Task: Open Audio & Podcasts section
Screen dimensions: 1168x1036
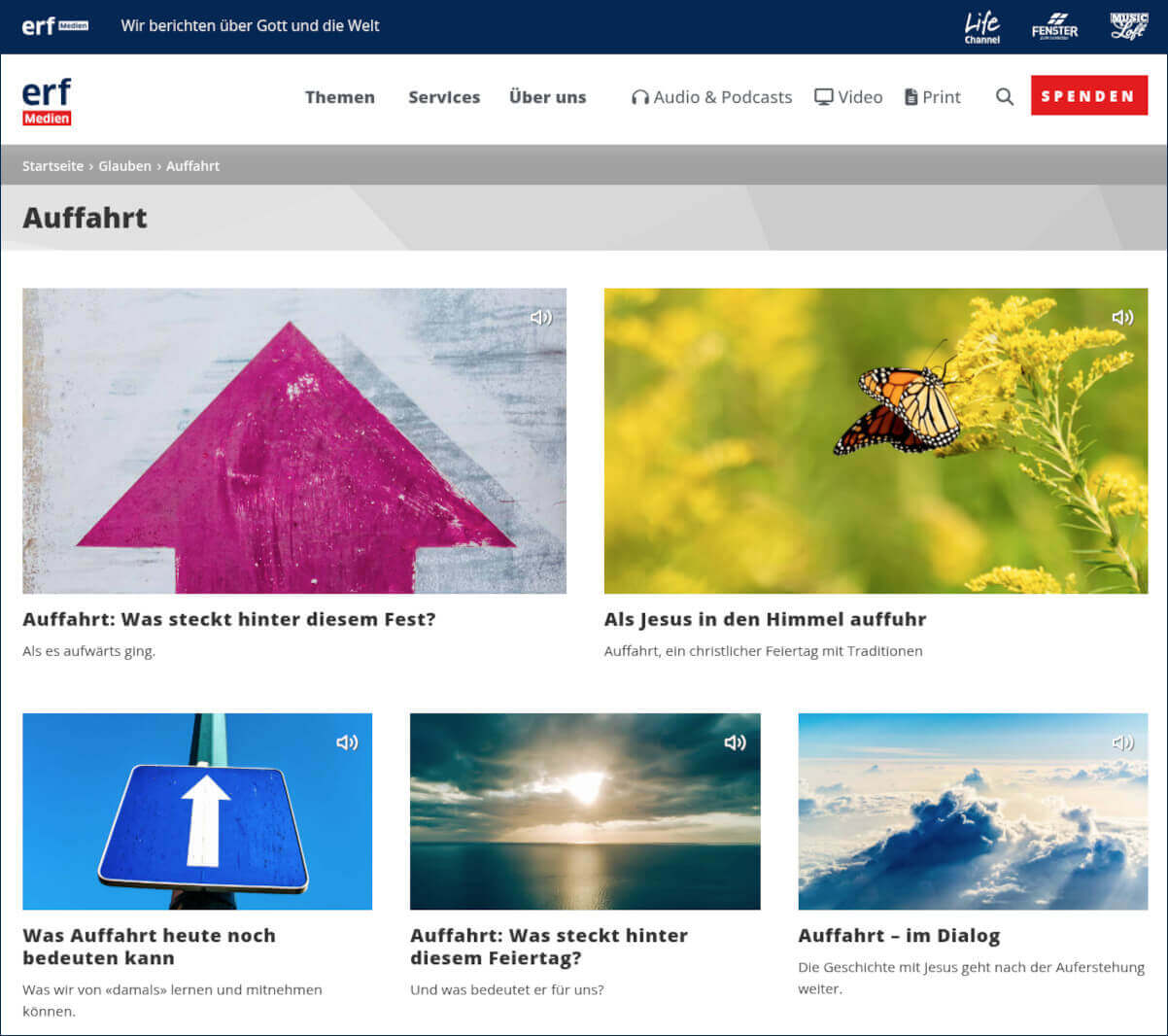Action: click(711, 97)
